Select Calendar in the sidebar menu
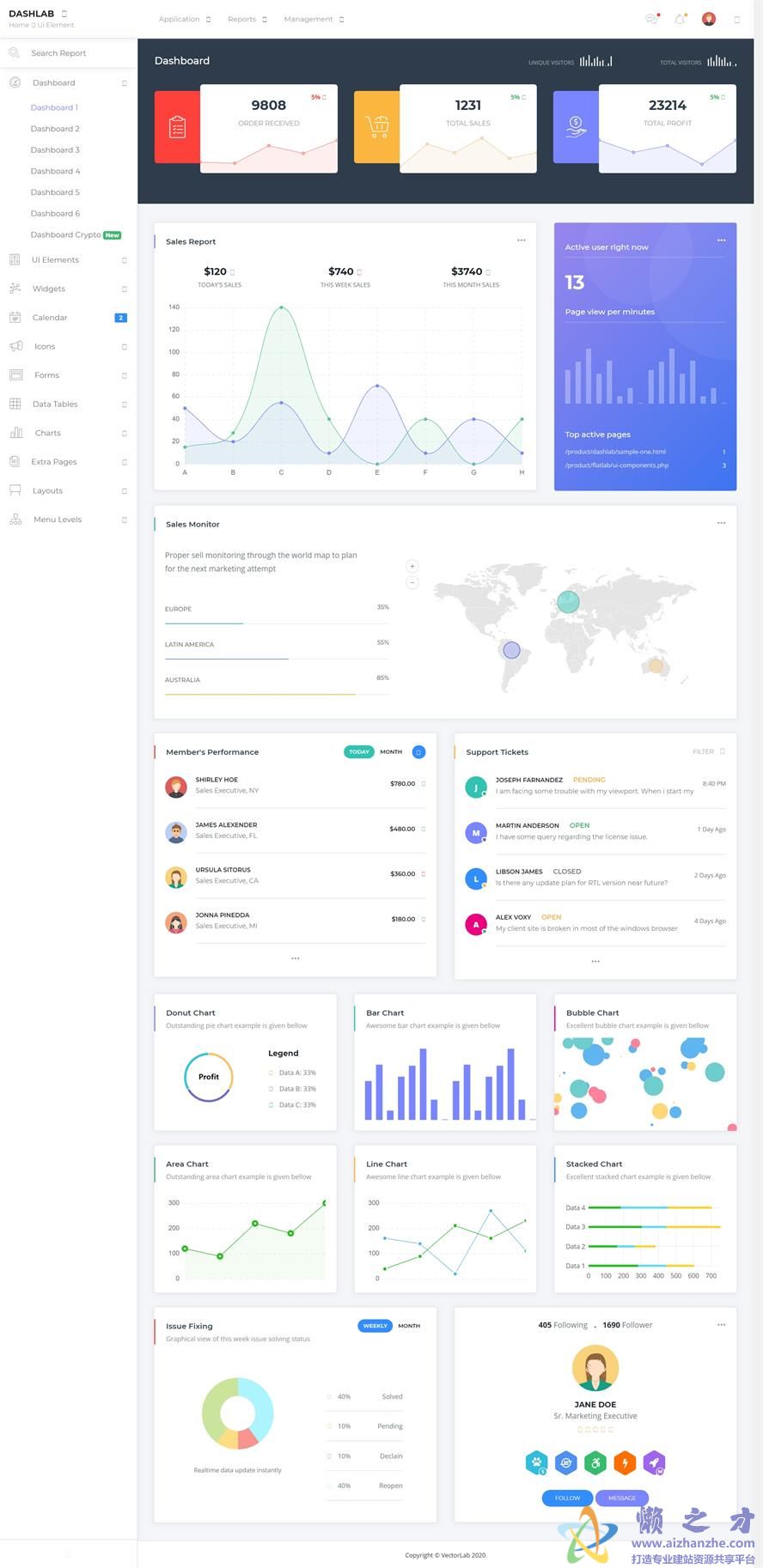 (x=50, y=318)
